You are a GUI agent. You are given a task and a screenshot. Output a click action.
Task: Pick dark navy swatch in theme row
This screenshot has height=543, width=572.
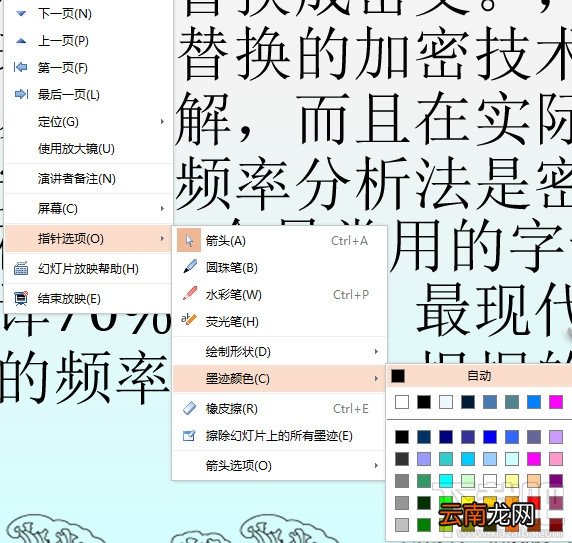pyautogui.click(x=468, y=402)
